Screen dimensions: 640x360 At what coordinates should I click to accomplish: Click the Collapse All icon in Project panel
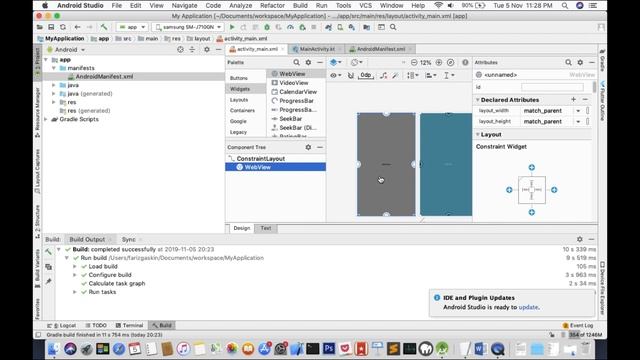click(x=192, y=49)
